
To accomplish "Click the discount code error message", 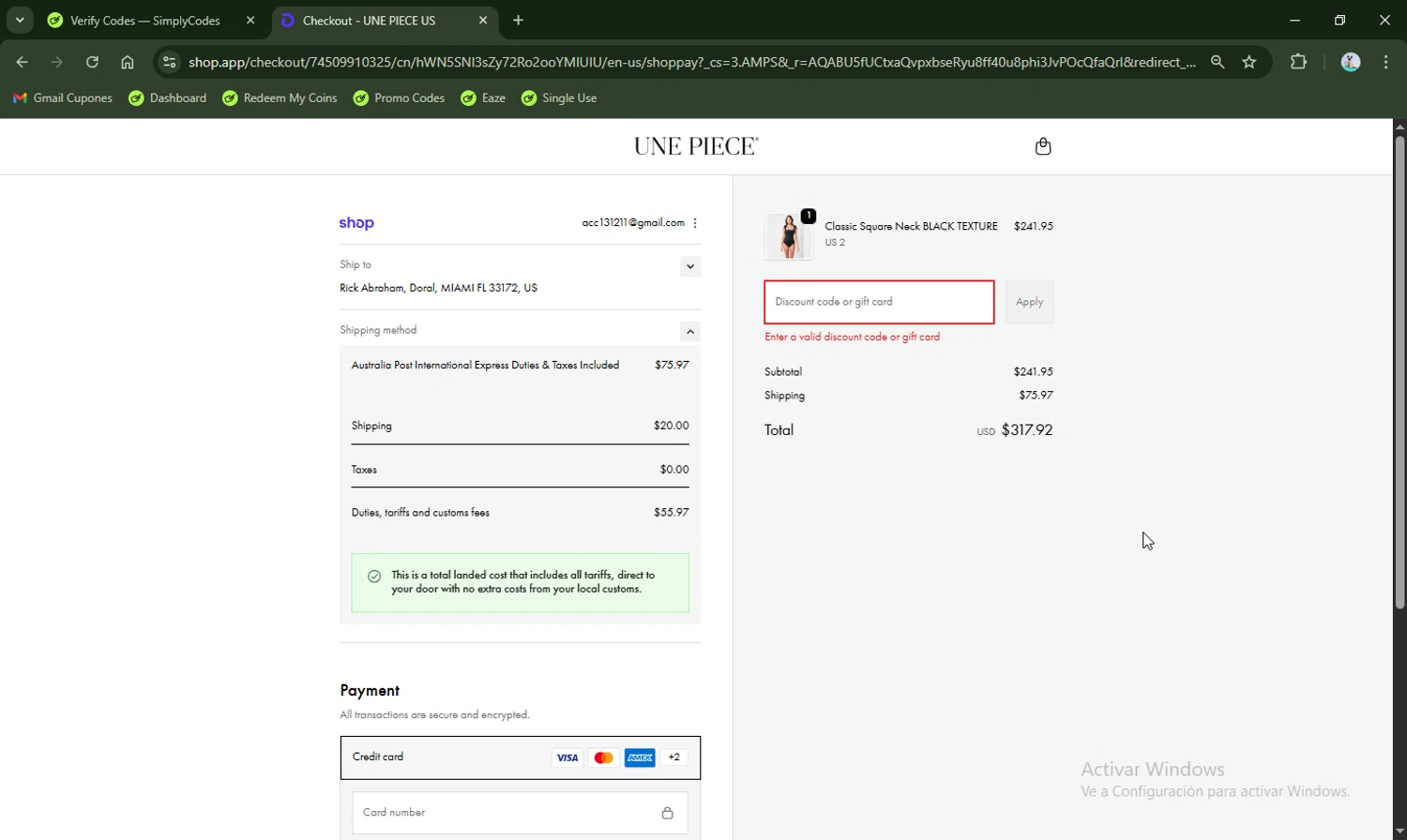I will 852,337.
